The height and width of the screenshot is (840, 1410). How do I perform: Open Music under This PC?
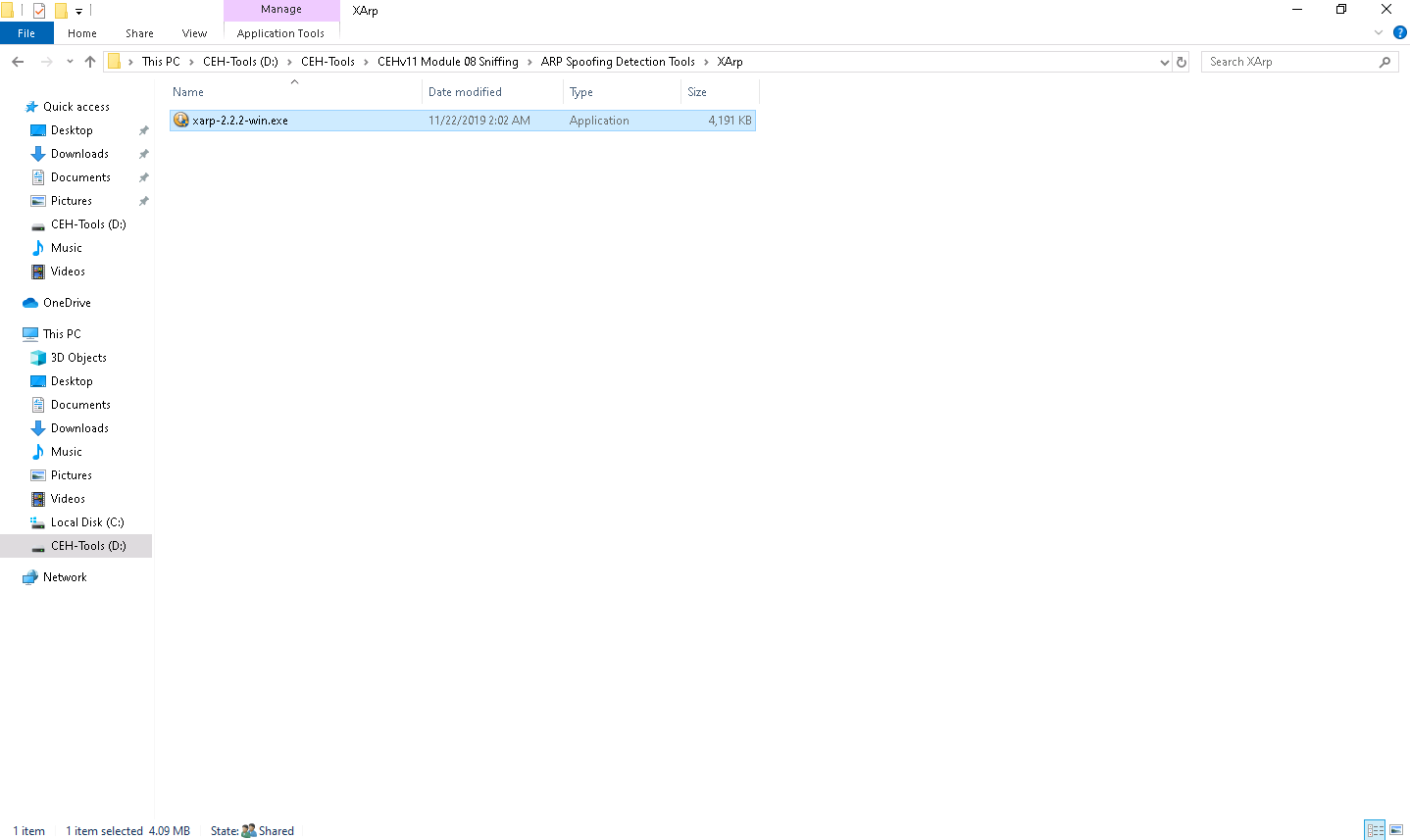(x=67, y=452)
